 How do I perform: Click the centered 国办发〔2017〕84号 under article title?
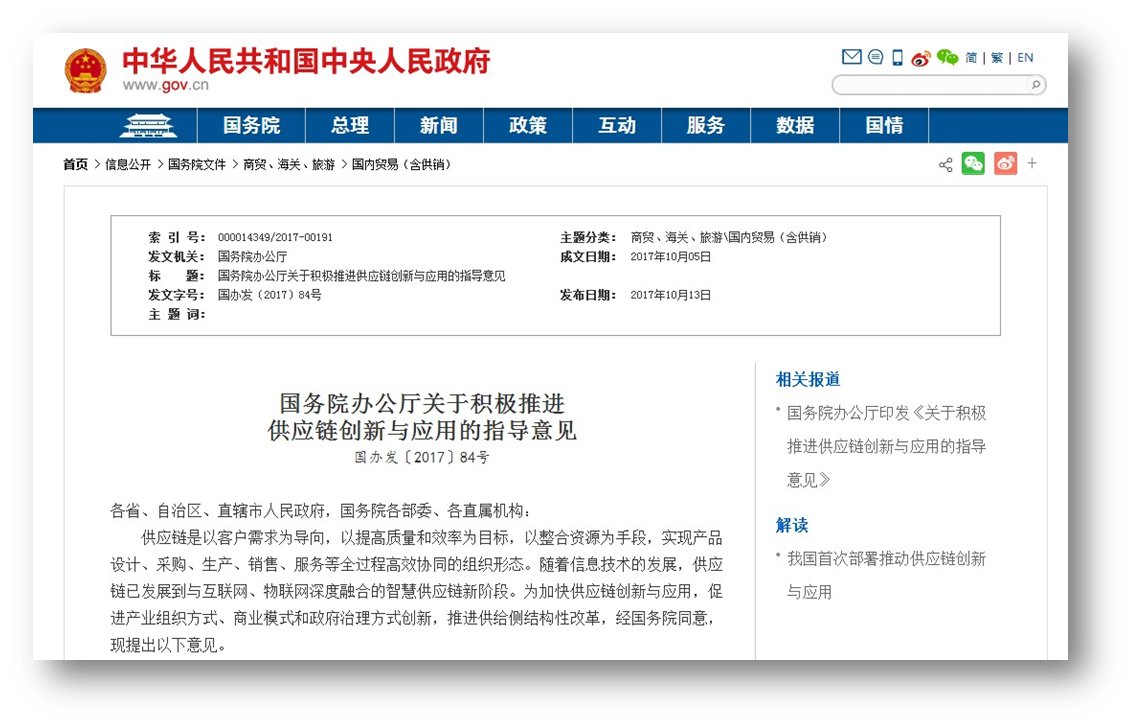(x=422, y=458)
